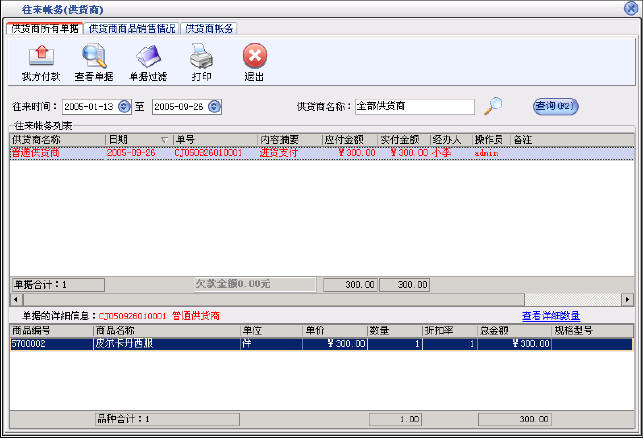Click the horizontal scrollbar left arrow
Image resolution: width=643 pixels, height=438 pixels.
coord(16,299)
